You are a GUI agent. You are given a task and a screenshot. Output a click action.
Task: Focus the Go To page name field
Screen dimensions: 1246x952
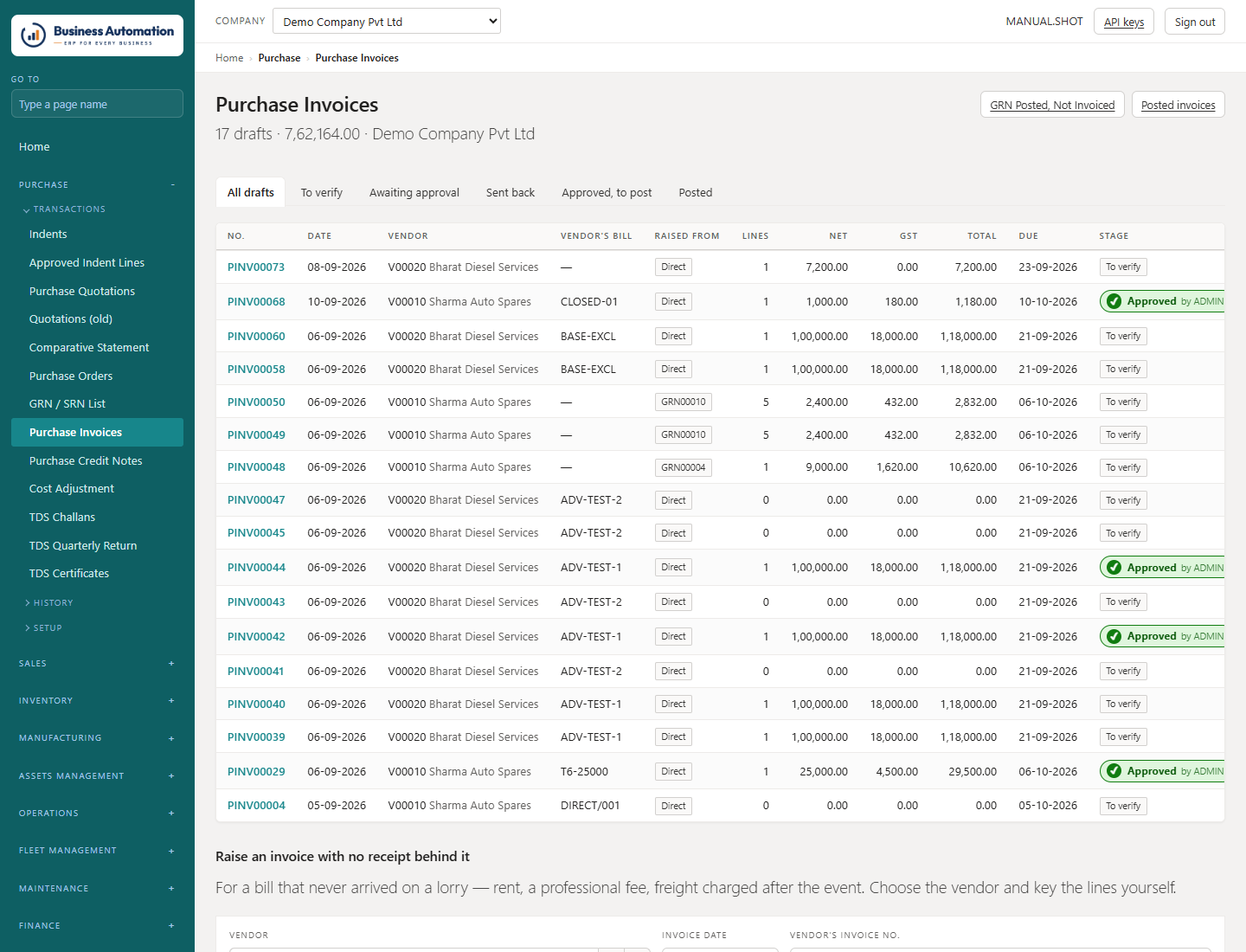97,104
